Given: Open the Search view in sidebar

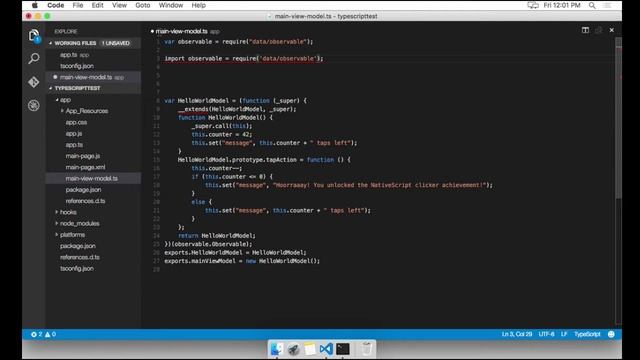Looking at the screenshot, I should [34, 58].
